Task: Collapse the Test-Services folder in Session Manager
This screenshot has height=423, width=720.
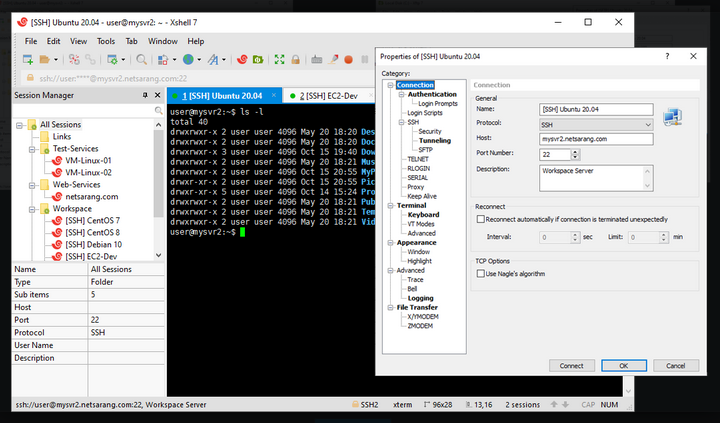Action: coord(32,149)
